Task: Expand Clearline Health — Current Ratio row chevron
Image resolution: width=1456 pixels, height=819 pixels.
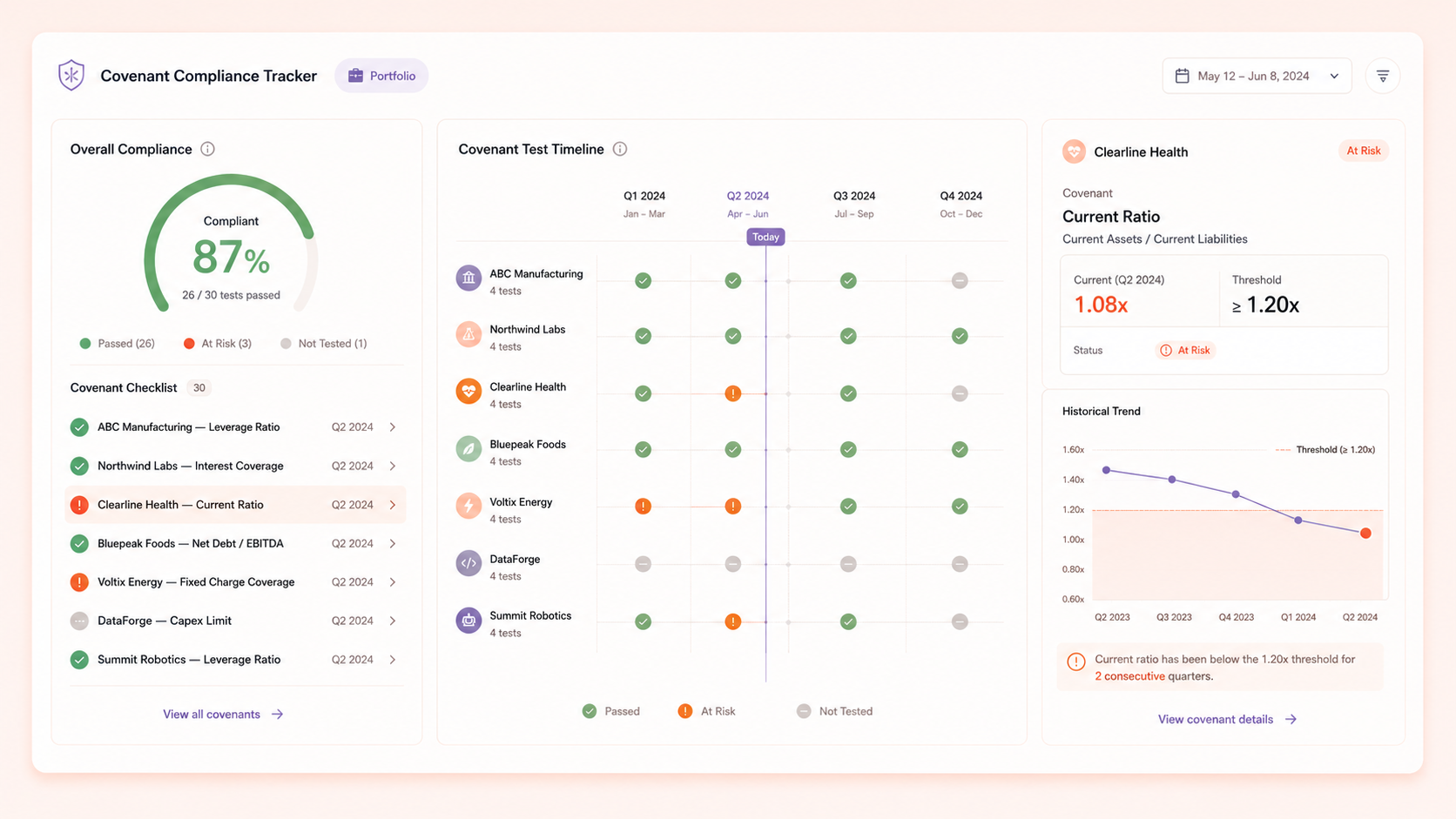Action: (x=393, y=505)
